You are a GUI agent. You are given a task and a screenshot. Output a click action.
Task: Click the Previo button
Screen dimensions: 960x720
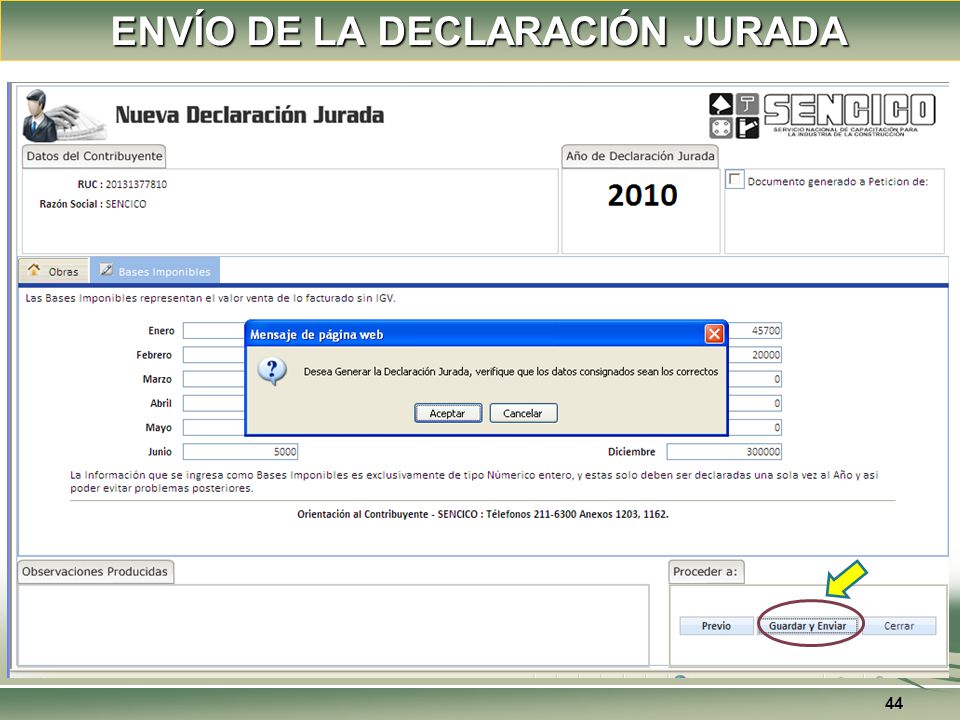(716, 626)
